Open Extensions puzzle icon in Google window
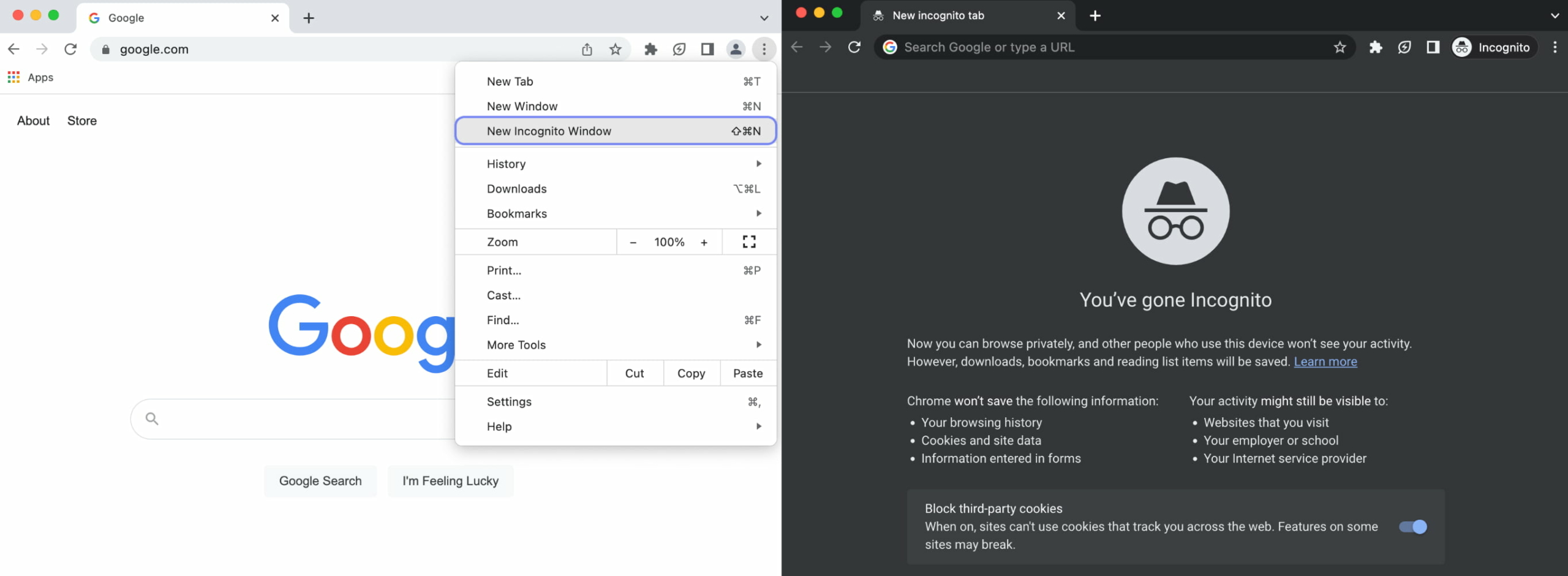 click(x=650, y=49)
